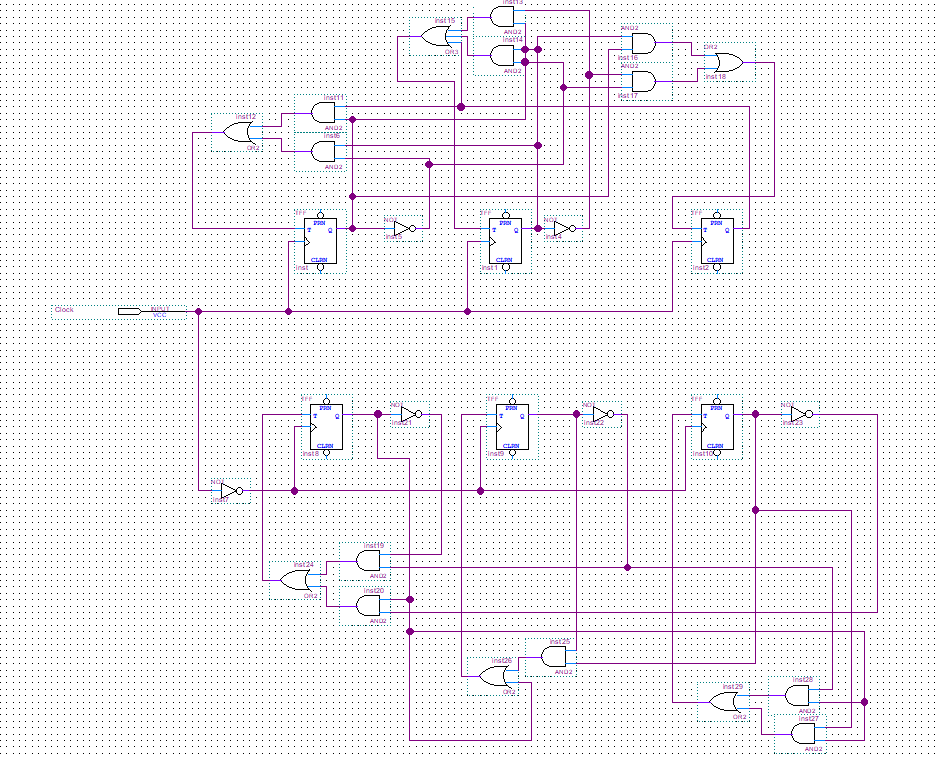Select the OR2 gate labeled inst12
Viewport: 937px width, 759px height.
237,133
